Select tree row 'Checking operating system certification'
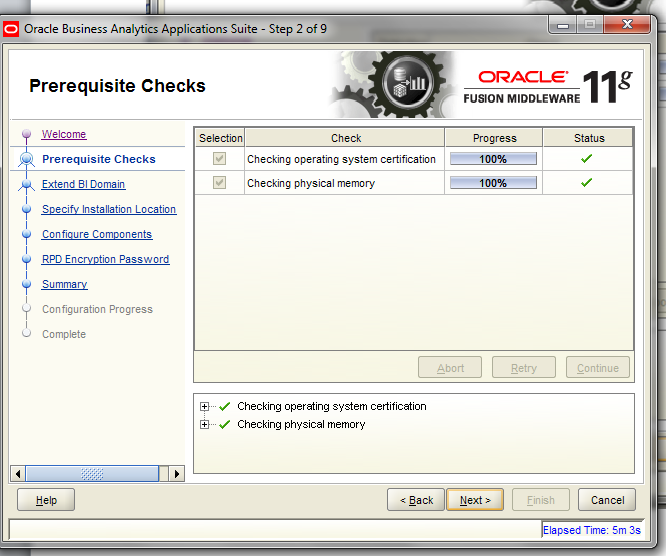Image resolution: width=666 pixels, height=556 pixels. coord(331,406)
